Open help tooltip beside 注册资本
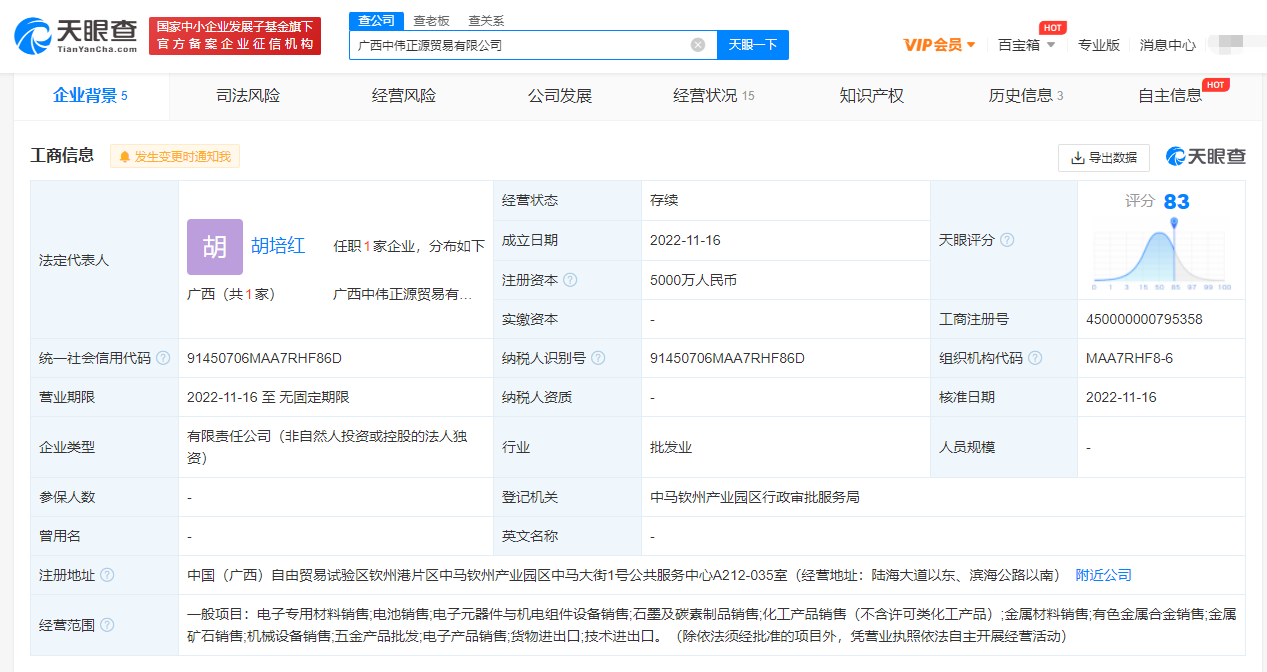This screenshot has height=672, width=1267. (x=569, y=280)
